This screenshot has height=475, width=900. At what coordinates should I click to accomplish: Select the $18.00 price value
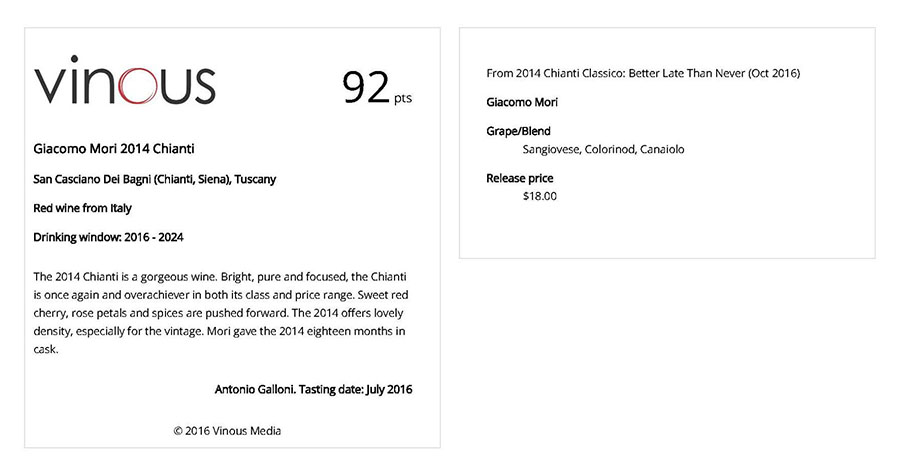(540, 196)
